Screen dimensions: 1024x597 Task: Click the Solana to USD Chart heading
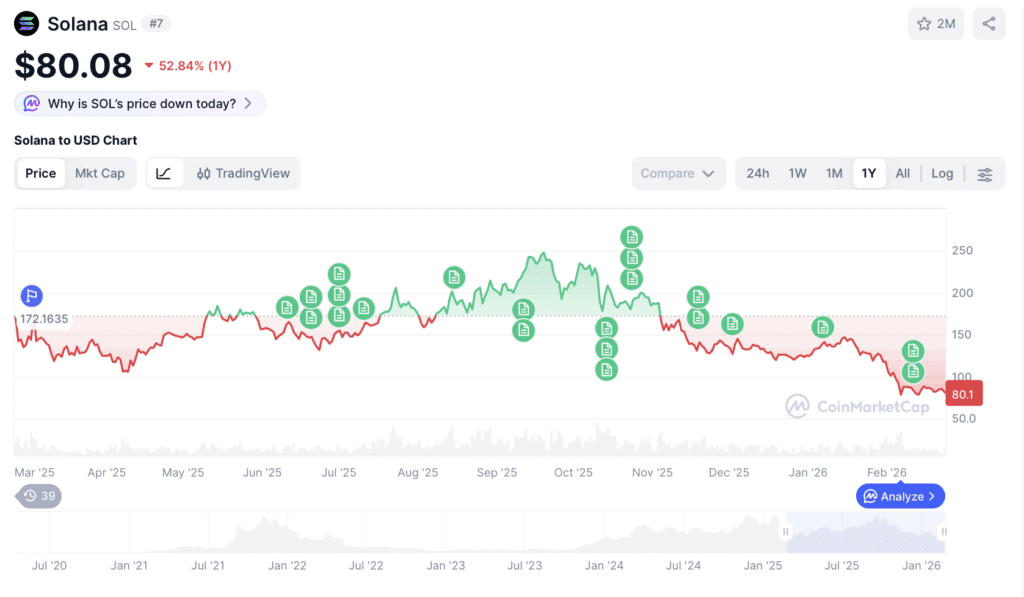pos(76,140)
